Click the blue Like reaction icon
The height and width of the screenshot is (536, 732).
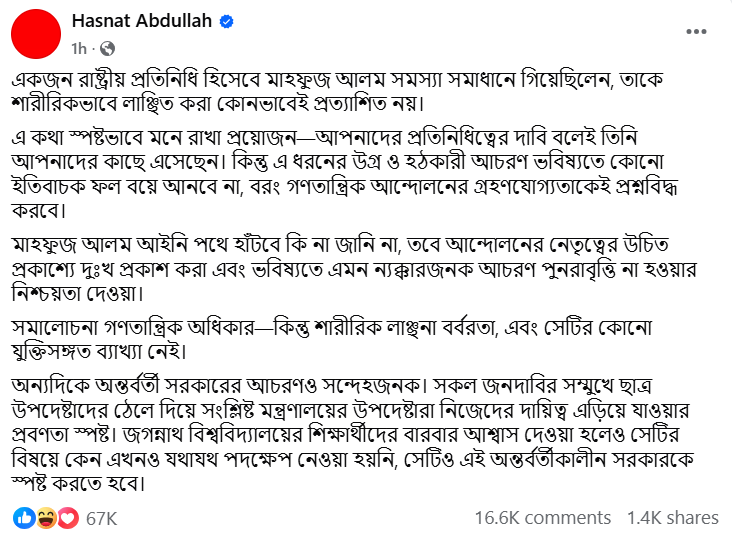[24, 518]
